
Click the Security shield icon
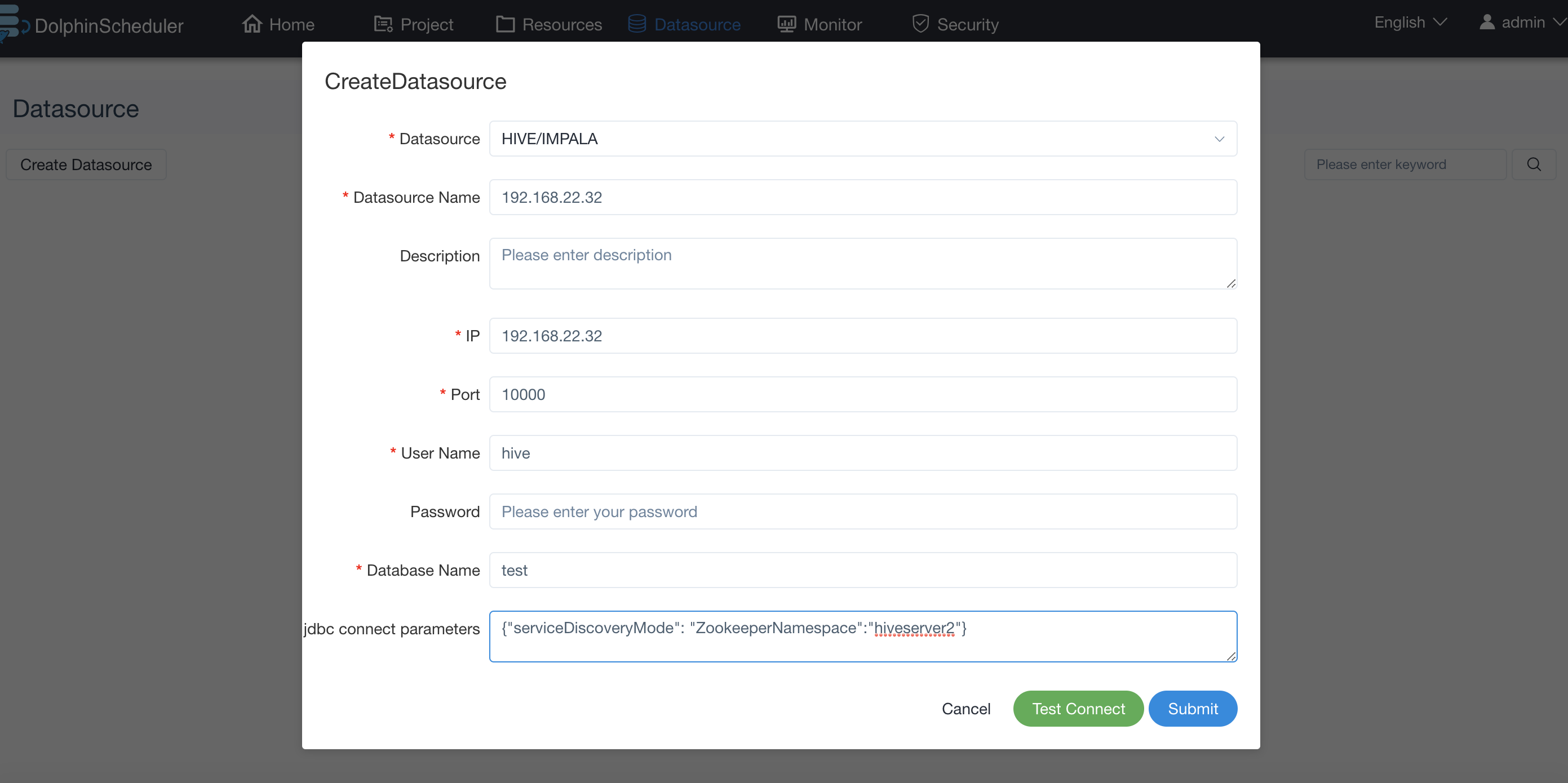[x=920, y=24]
